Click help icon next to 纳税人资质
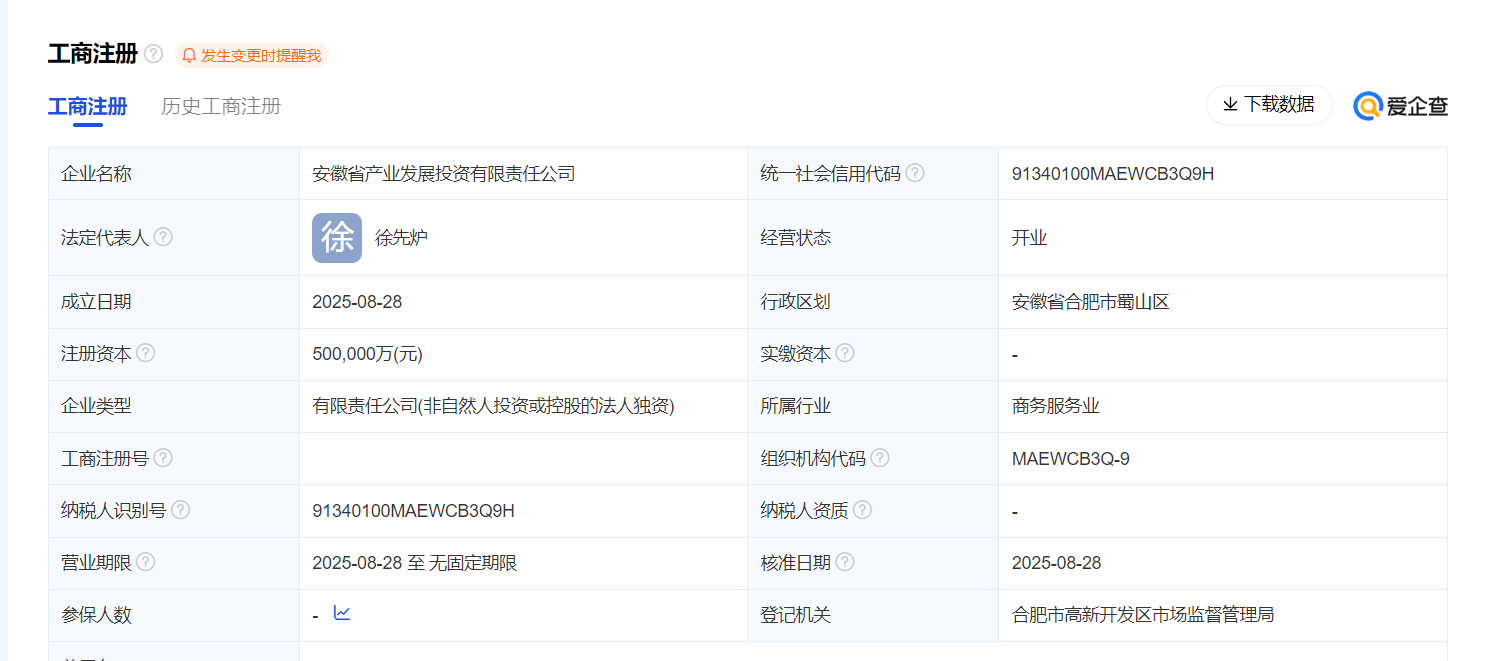 (x=862, y=510)
